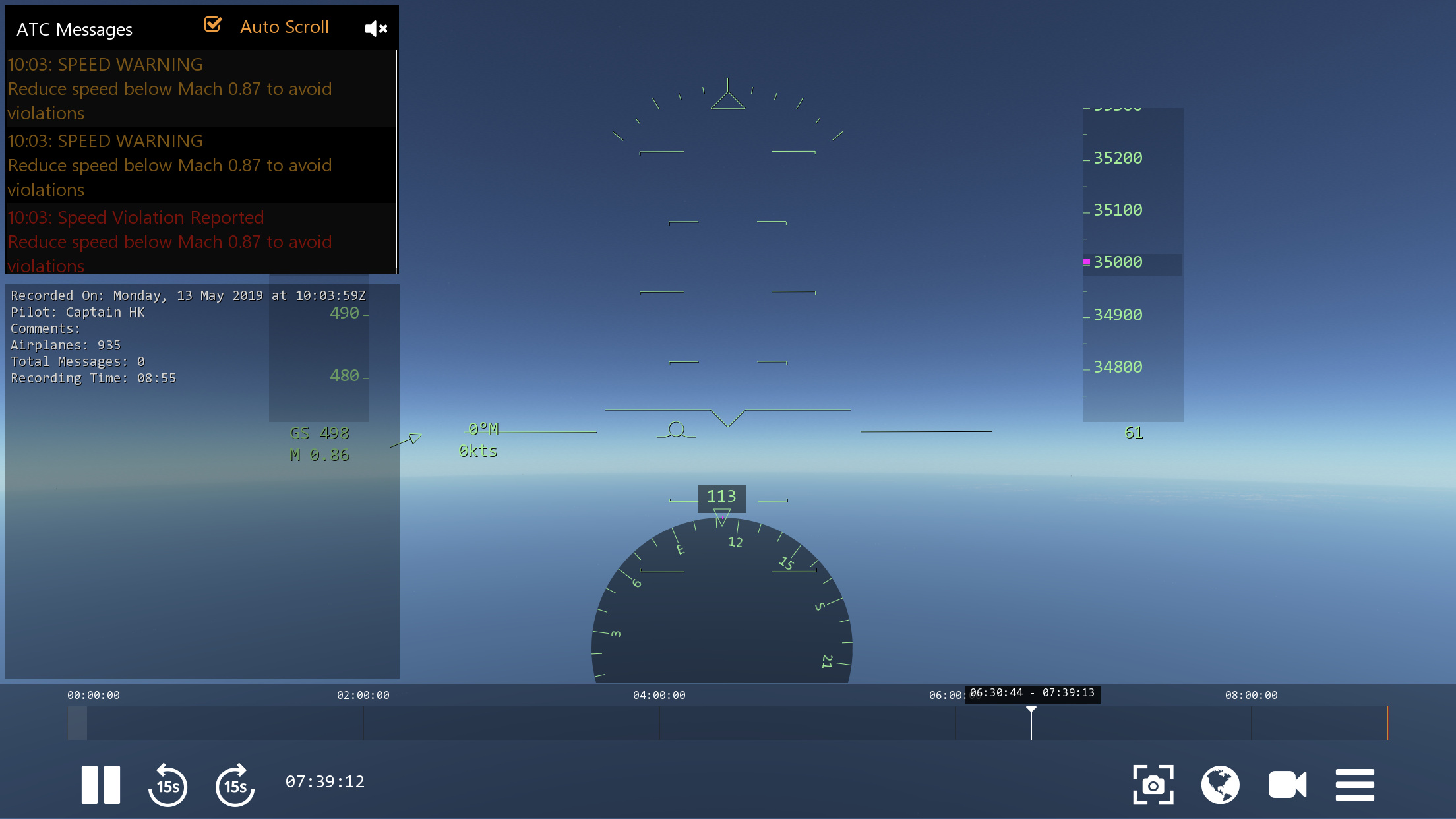Click the 113 heading indicator box
Viewport: 1456px width, 819px height.
(x=721, y=497)
